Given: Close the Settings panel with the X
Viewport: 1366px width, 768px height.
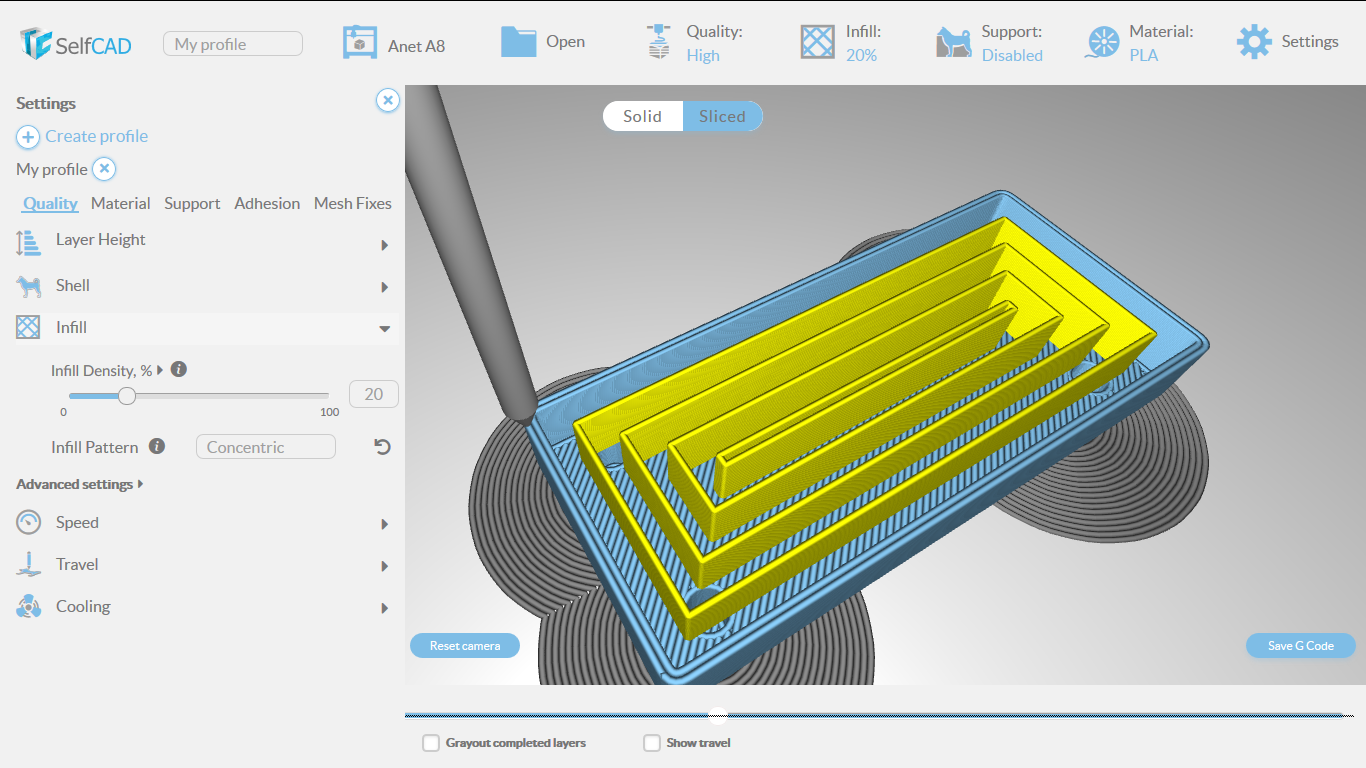Looking at the screenshot, I should tap(388, 100).
